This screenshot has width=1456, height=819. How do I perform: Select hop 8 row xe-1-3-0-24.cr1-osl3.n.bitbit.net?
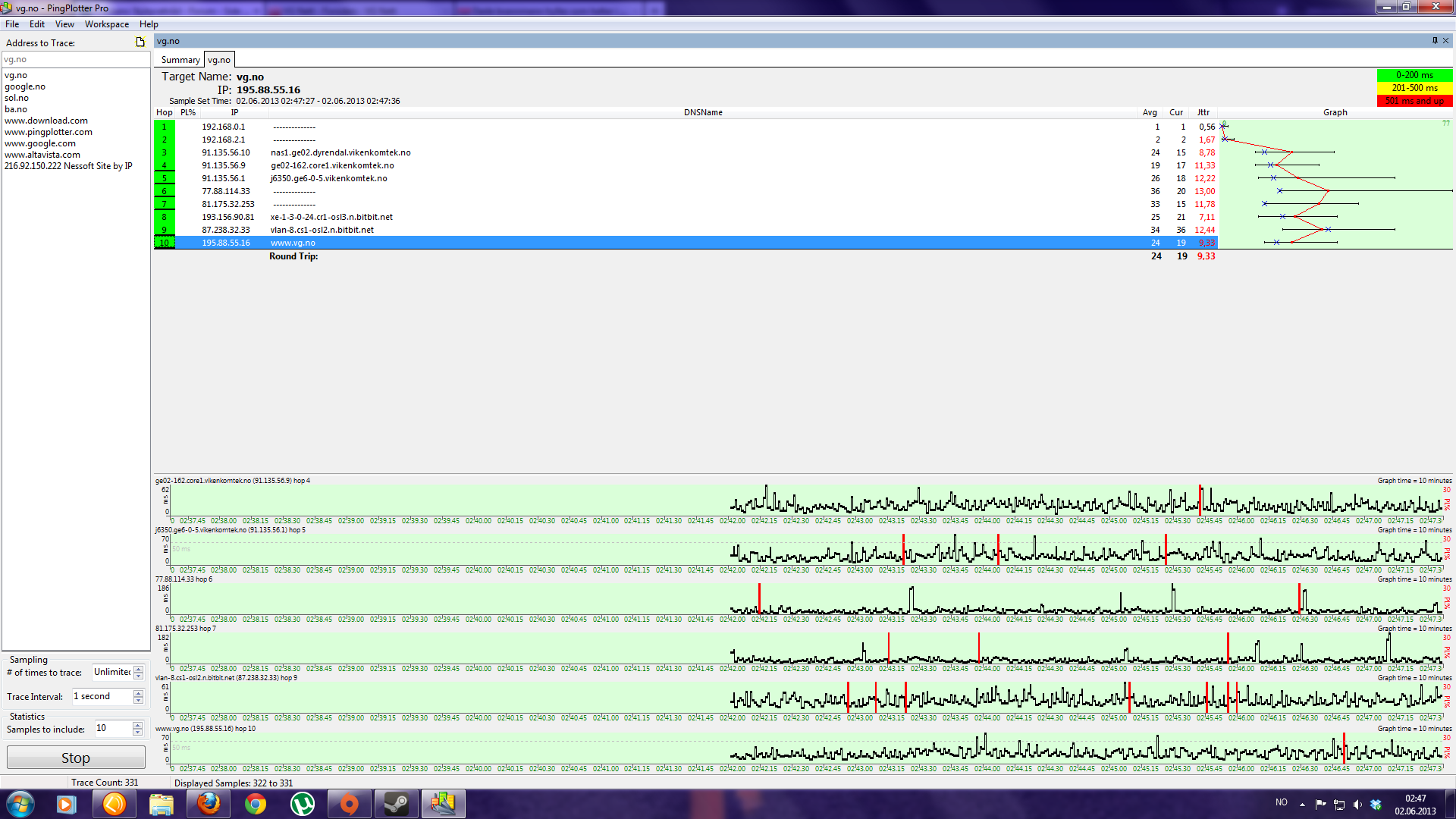tap(686, 217)
